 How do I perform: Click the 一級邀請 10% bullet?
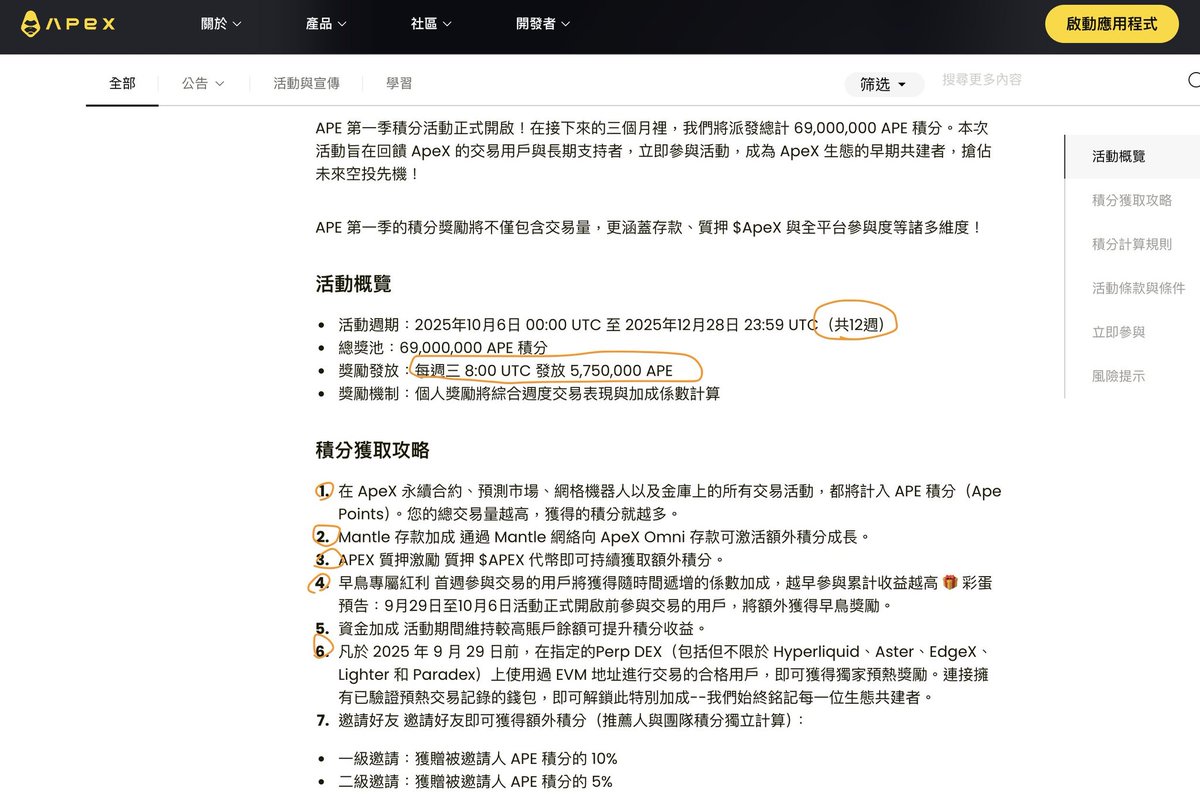pyautogui.click(x=477, y=758)
